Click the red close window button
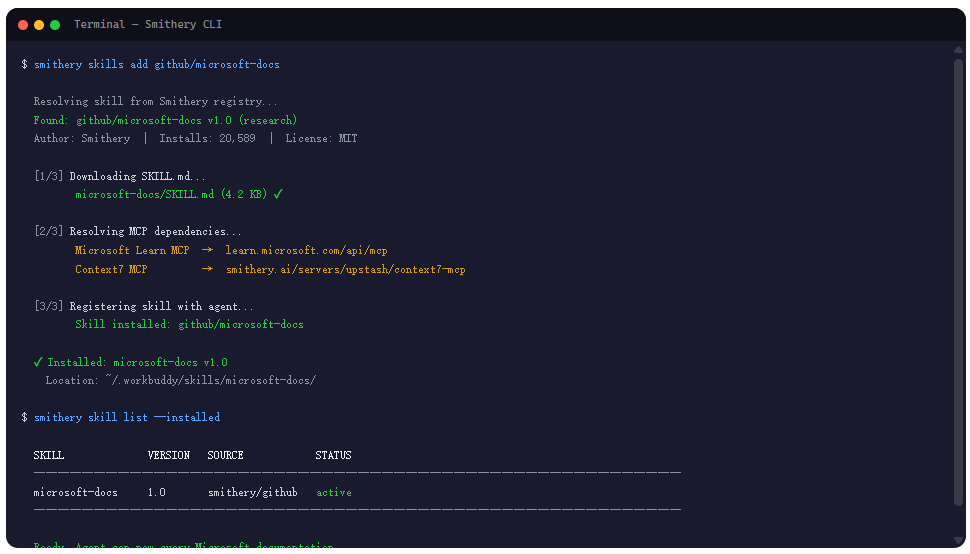 (x=23, y=25)
